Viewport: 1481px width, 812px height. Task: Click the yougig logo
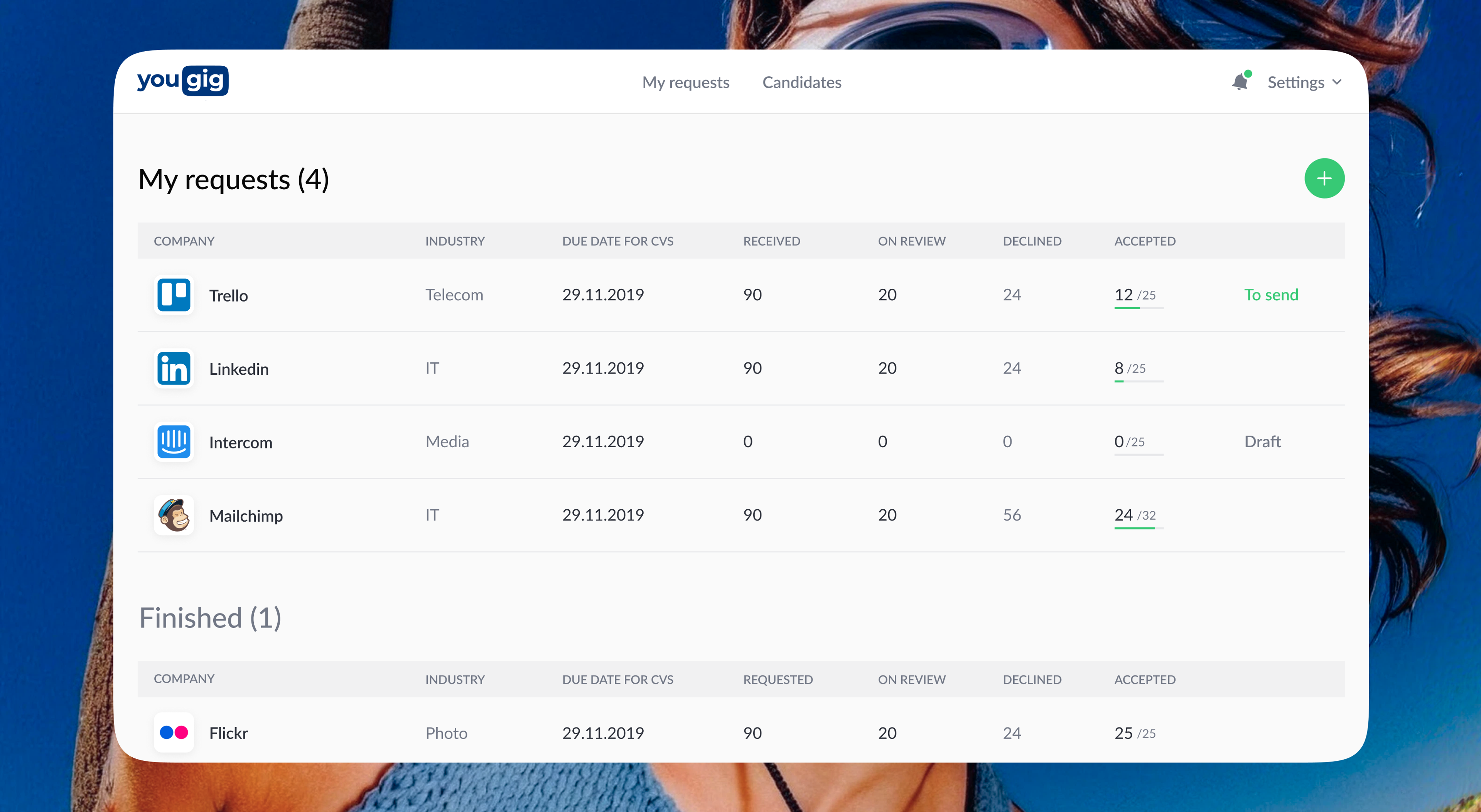(x=182, y=81)
